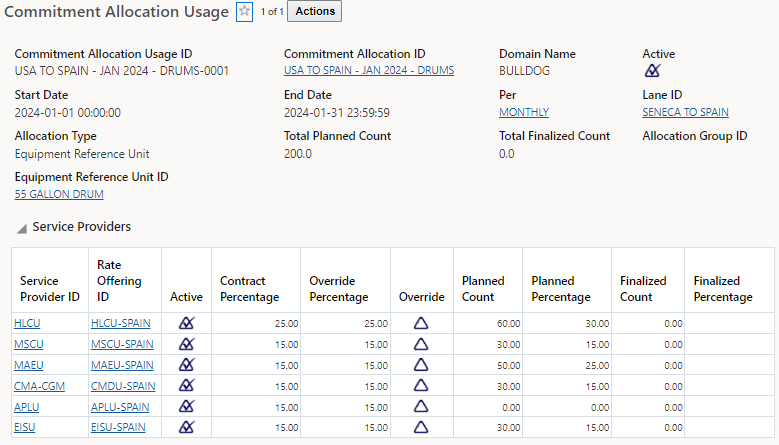The image size is (779, 445).
Task: Click the usage ID ending in DRUMS-0001
Action: (122, 71)
